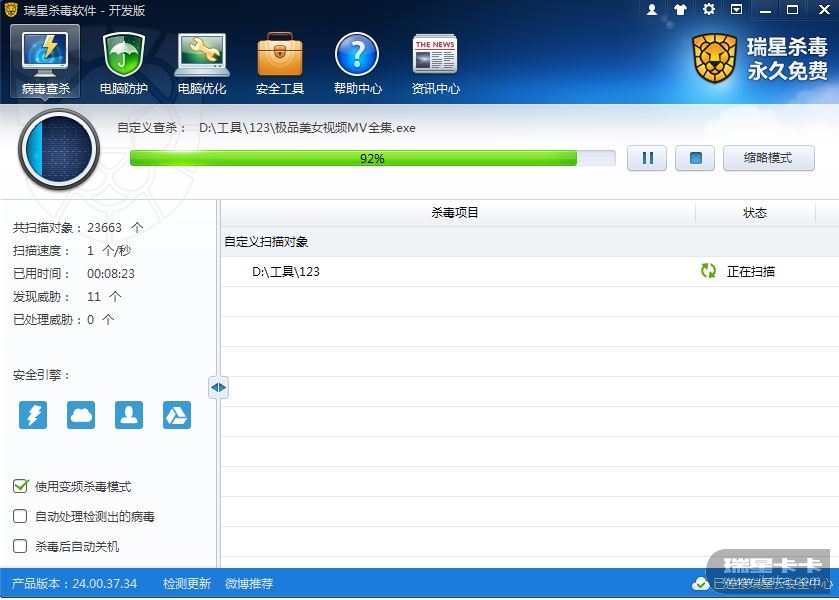The height and width of the screenshot is (600, 839).
Task: Click the lightning fast-scan engine icon
Action: [33, 415]
